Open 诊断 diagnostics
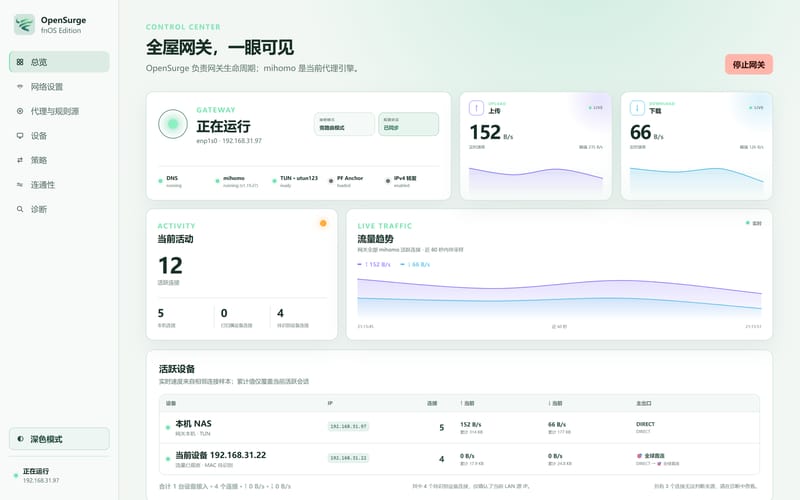The height and width of the screenshot is (500, 800). [x=59, y=209]
